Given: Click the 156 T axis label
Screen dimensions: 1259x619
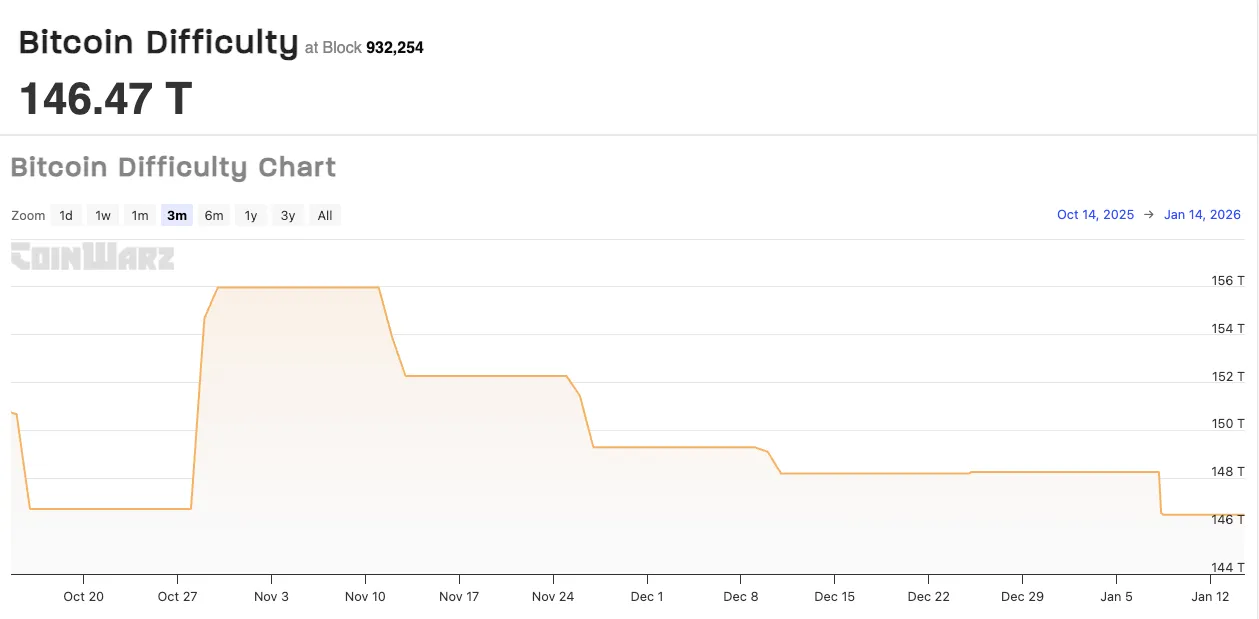Looking at the screenshot, I should pos(1227,281).
